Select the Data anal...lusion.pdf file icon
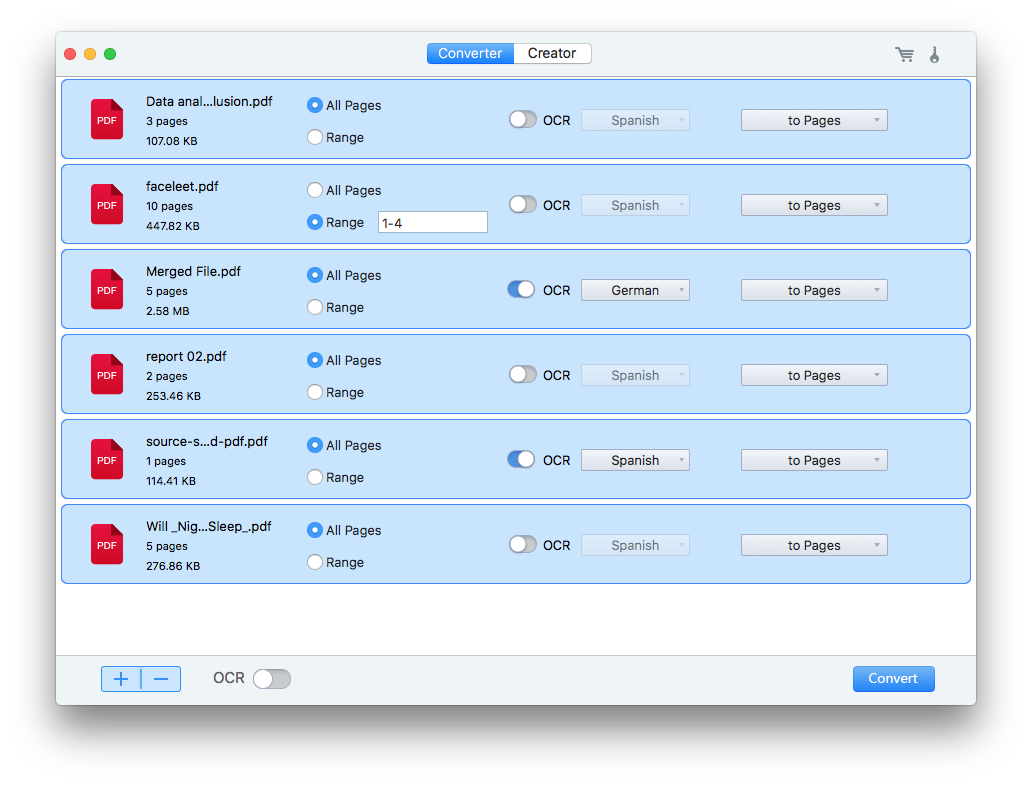 click(x=106, y=119)
